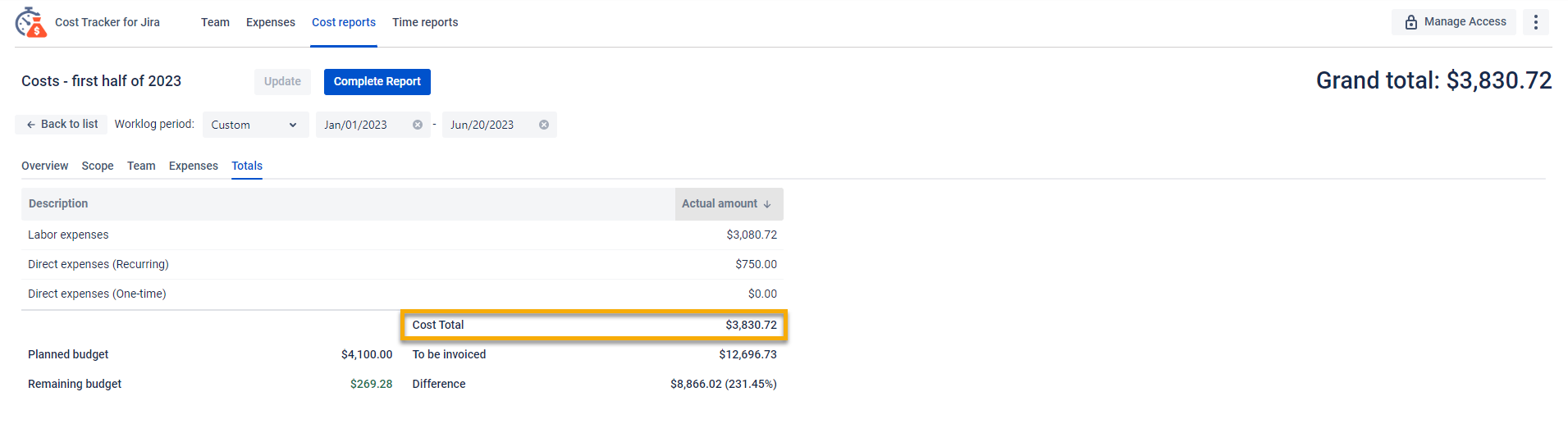
Task: Go to Time reports in top navigation
Action: coord(425,22)
